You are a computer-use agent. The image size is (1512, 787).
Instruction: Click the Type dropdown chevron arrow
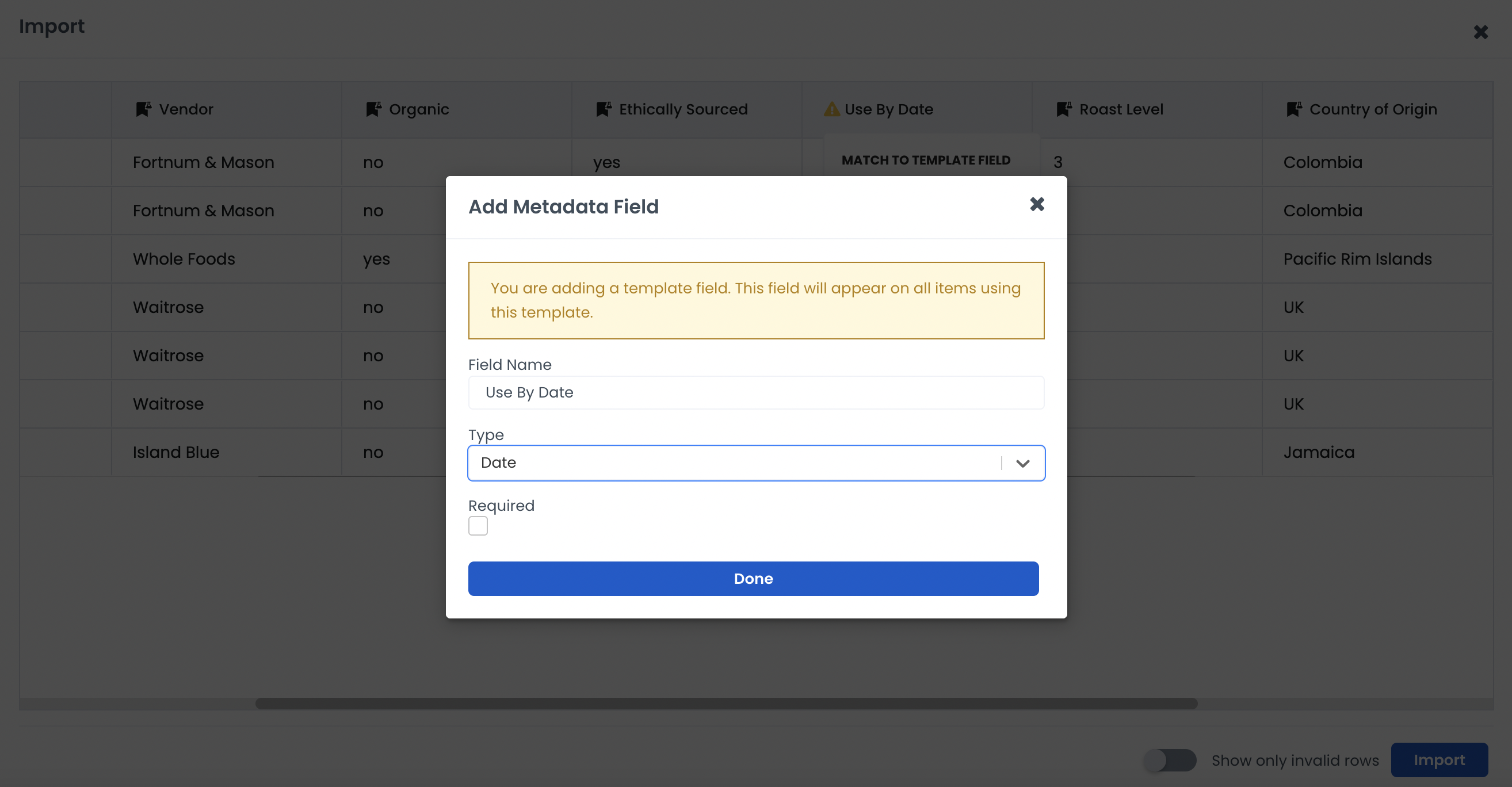(x=1022, y=464)
